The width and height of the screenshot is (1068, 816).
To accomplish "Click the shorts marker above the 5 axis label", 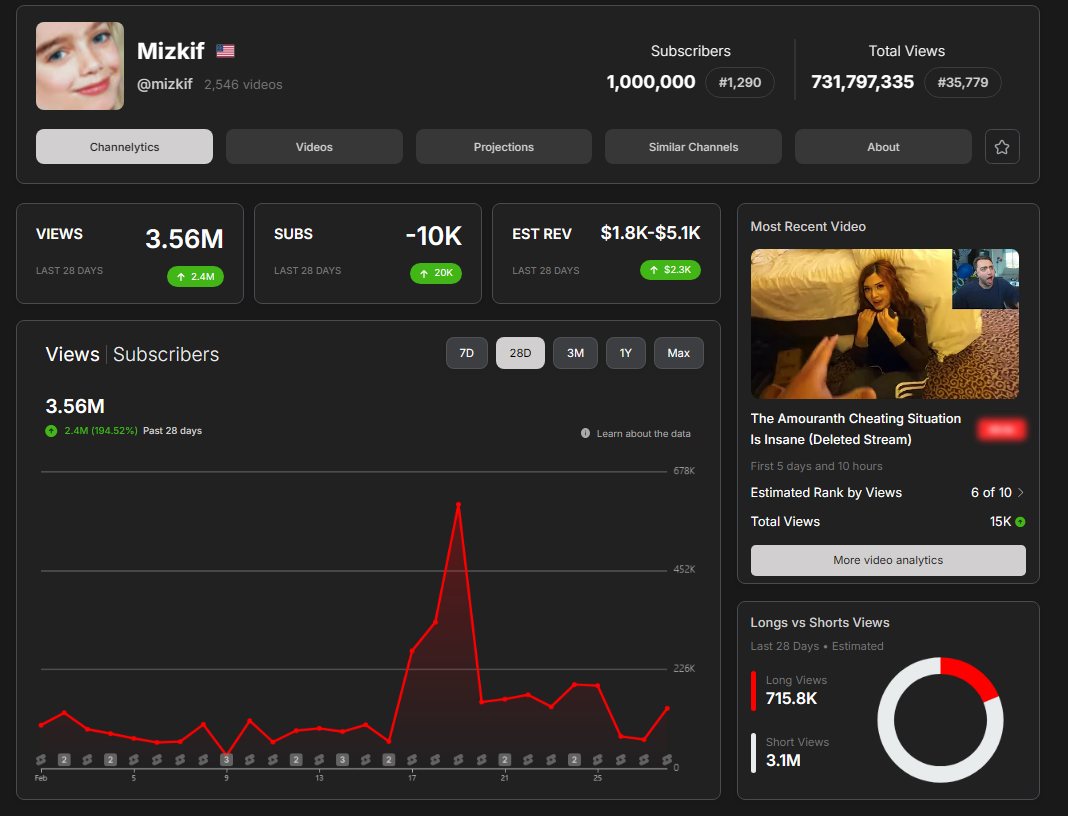I will (134, 759).
